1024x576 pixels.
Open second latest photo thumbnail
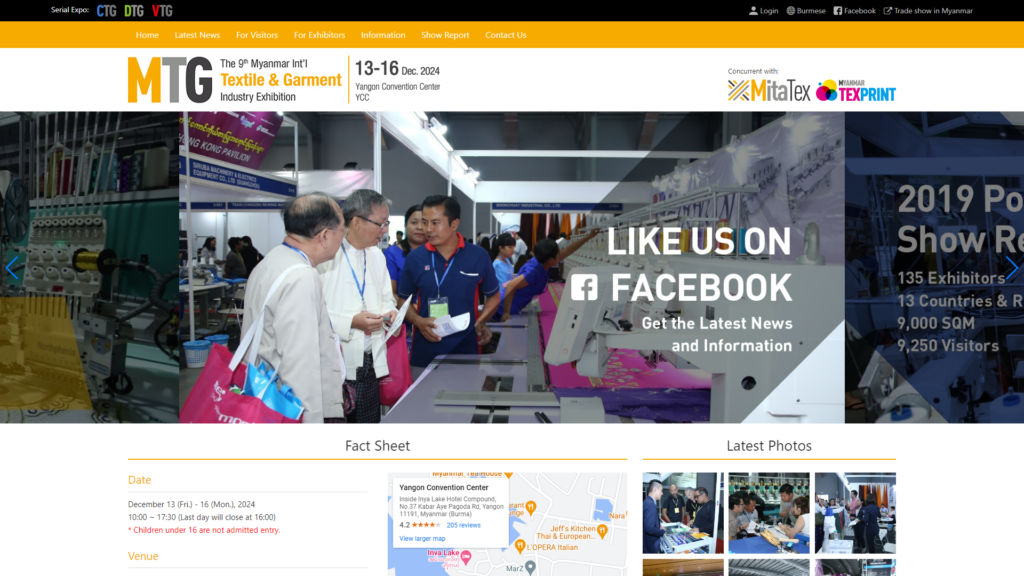click(769, 513)
